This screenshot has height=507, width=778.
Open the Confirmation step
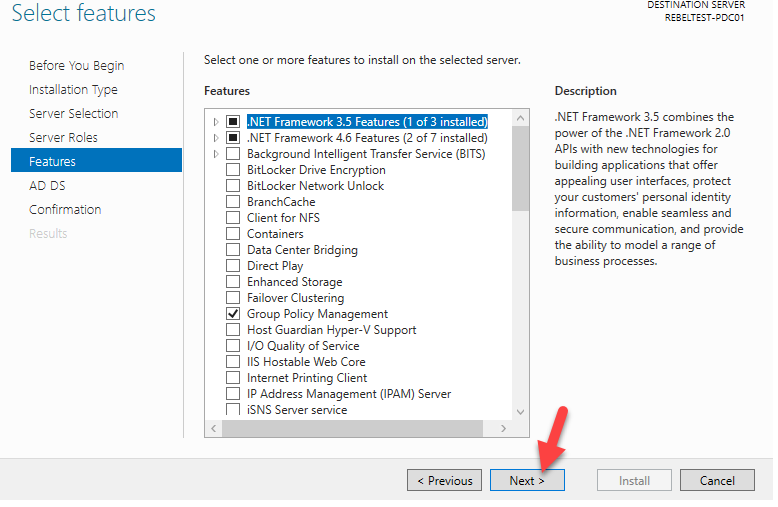[x=65, y=210]
